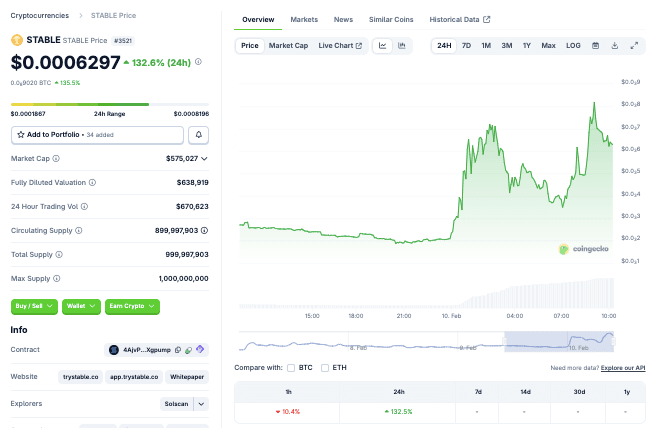The height and width of the screenshot is (428, 663).
Task: Expand the Market Cap chevron
Action: coord(204,159)
